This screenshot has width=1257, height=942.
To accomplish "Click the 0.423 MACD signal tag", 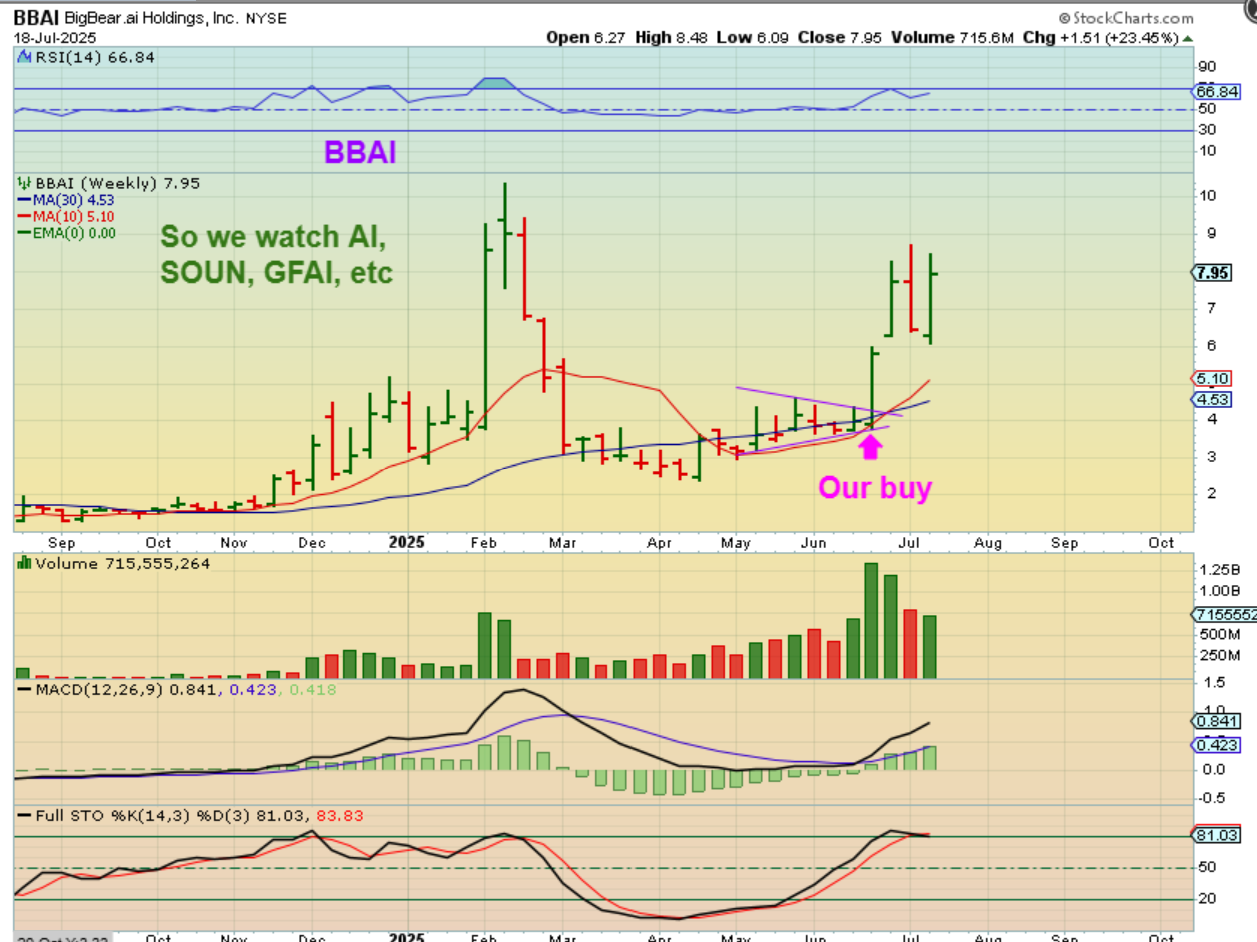I will (1217, 745).
